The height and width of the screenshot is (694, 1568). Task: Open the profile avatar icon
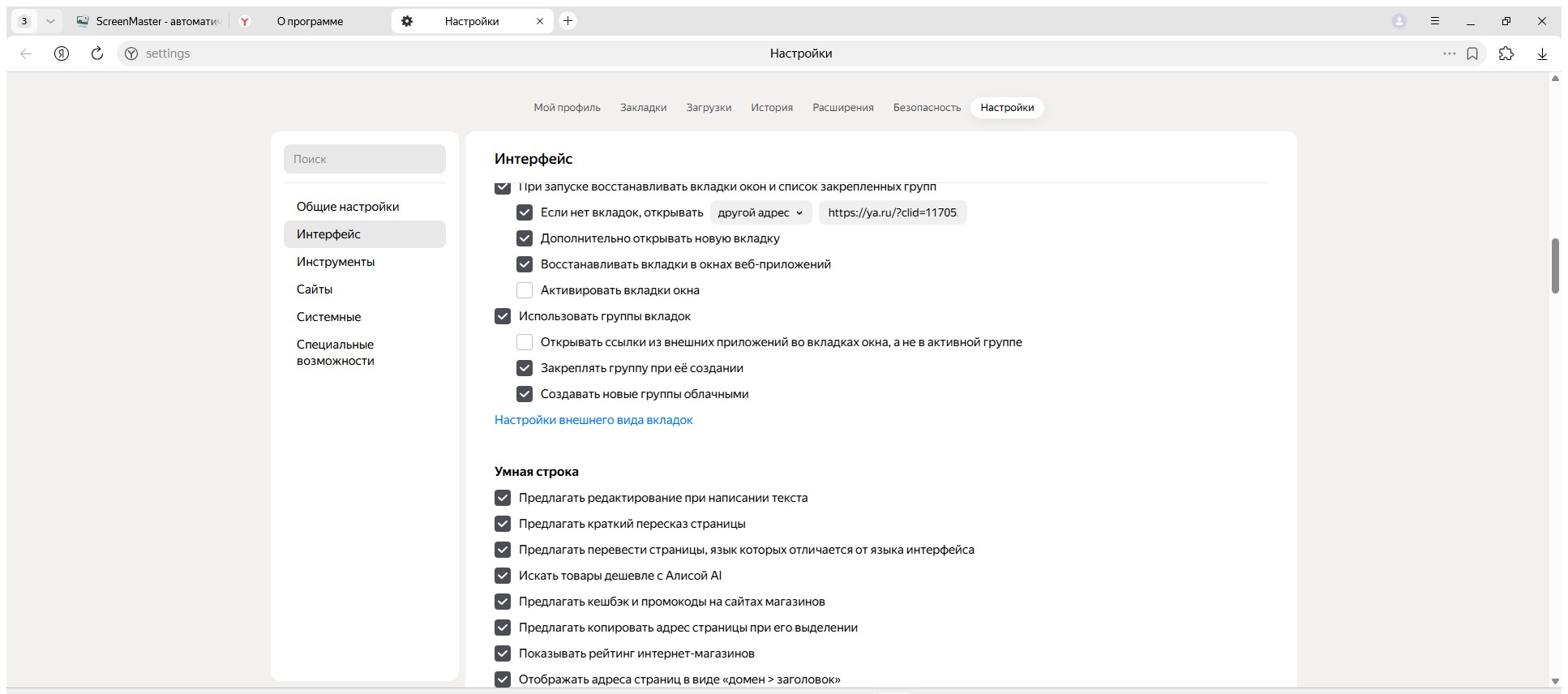coord(1399,21)
